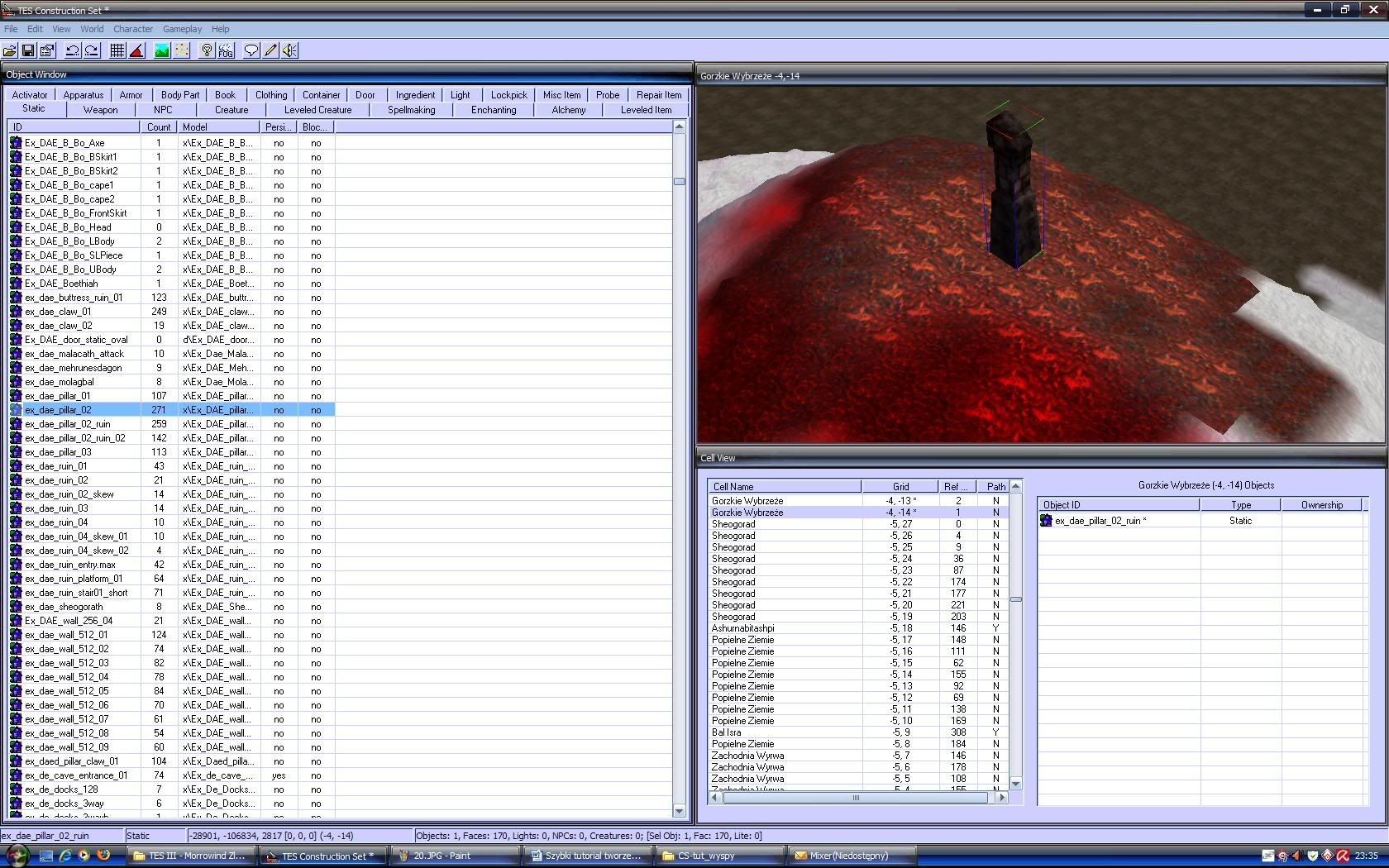Switch to the Container tab

321,95
